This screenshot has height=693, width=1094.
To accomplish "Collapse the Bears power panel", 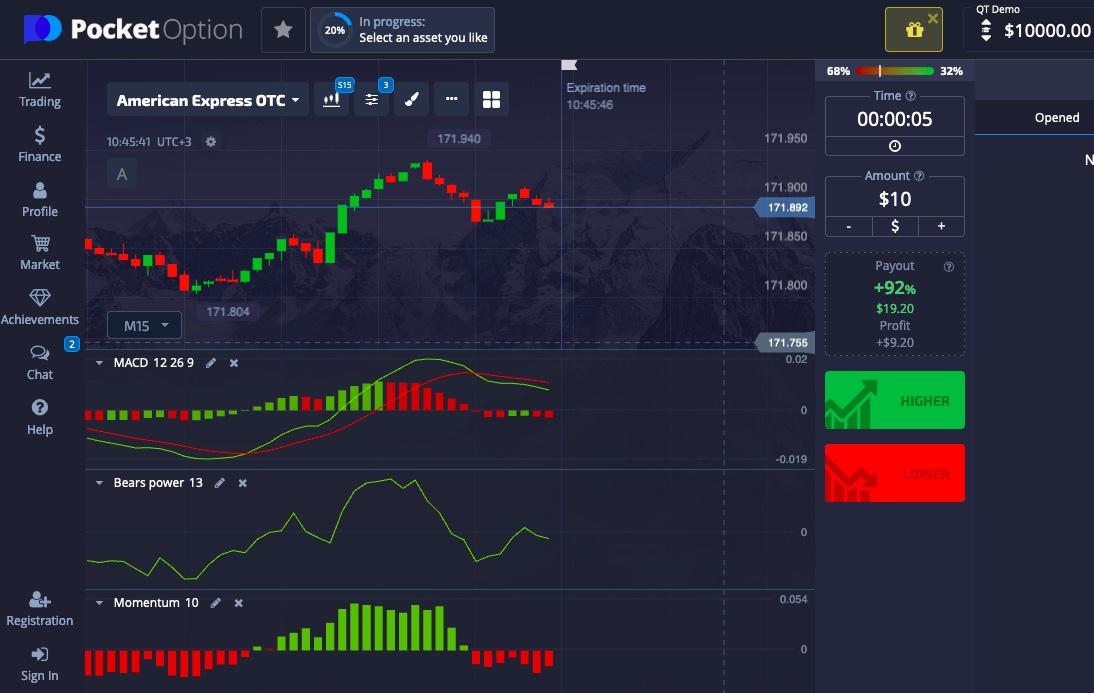I will pyautogui.click(x=99, y=483).
